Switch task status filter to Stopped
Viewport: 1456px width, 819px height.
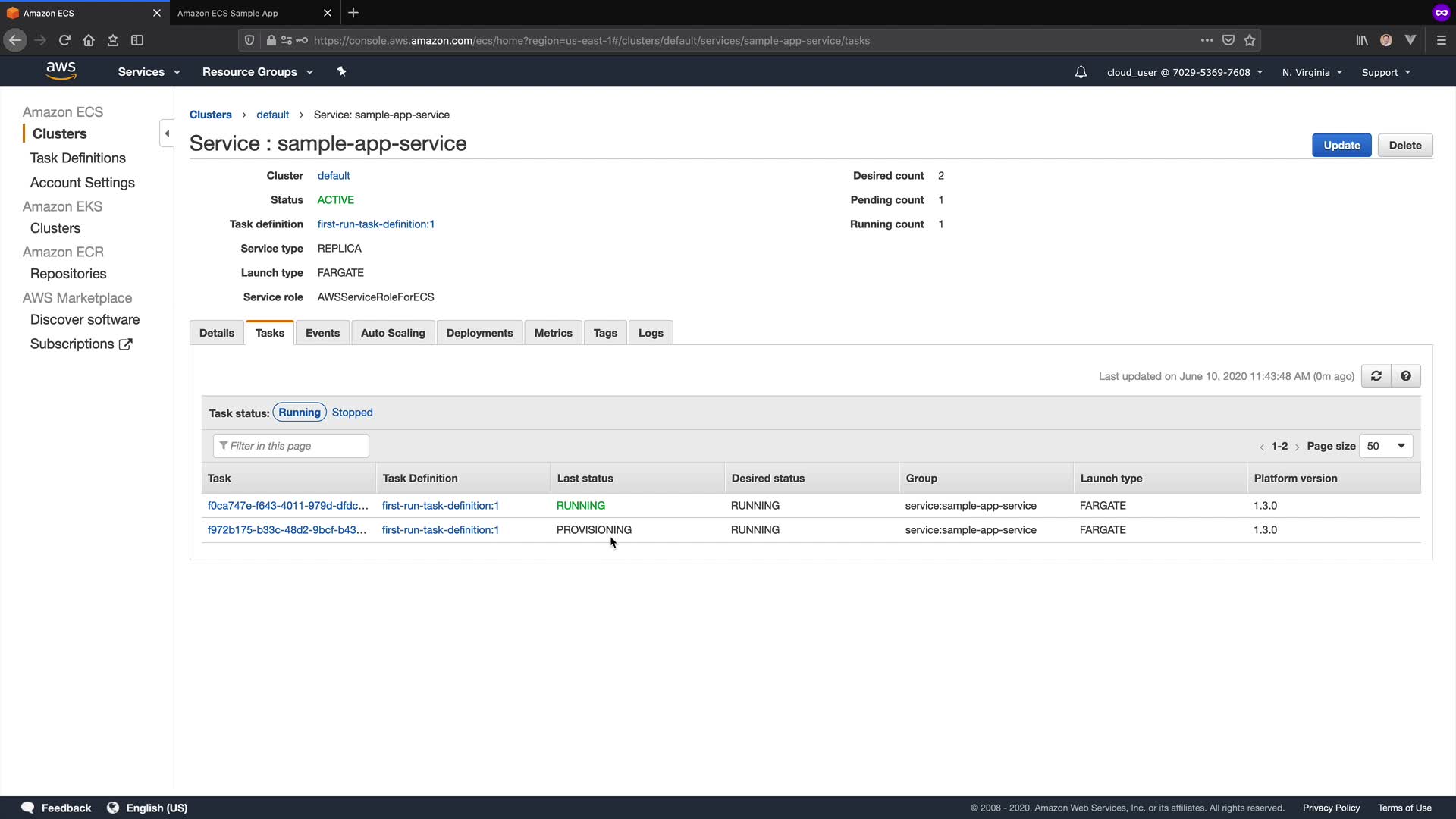(x=352, y=413)
